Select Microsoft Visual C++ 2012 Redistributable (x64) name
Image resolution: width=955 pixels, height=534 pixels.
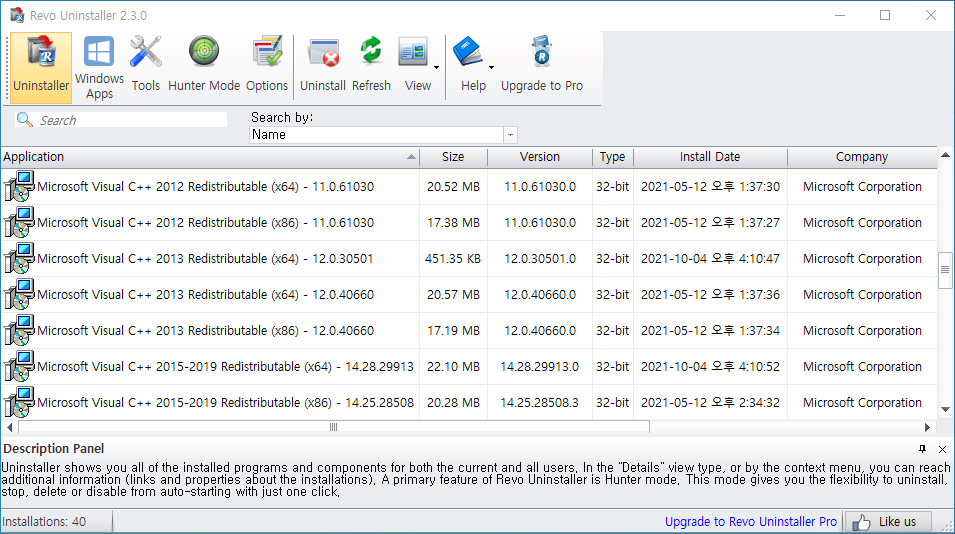[205, 186]
